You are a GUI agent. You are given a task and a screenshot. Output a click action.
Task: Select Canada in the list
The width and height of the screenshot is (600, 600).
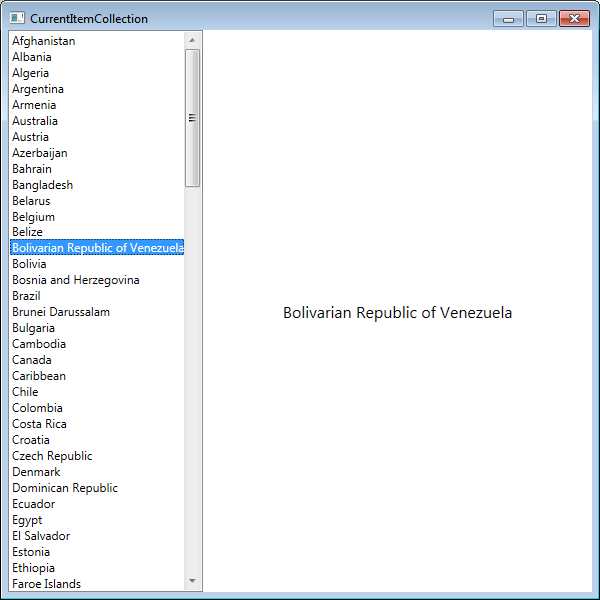click(97, 360)
